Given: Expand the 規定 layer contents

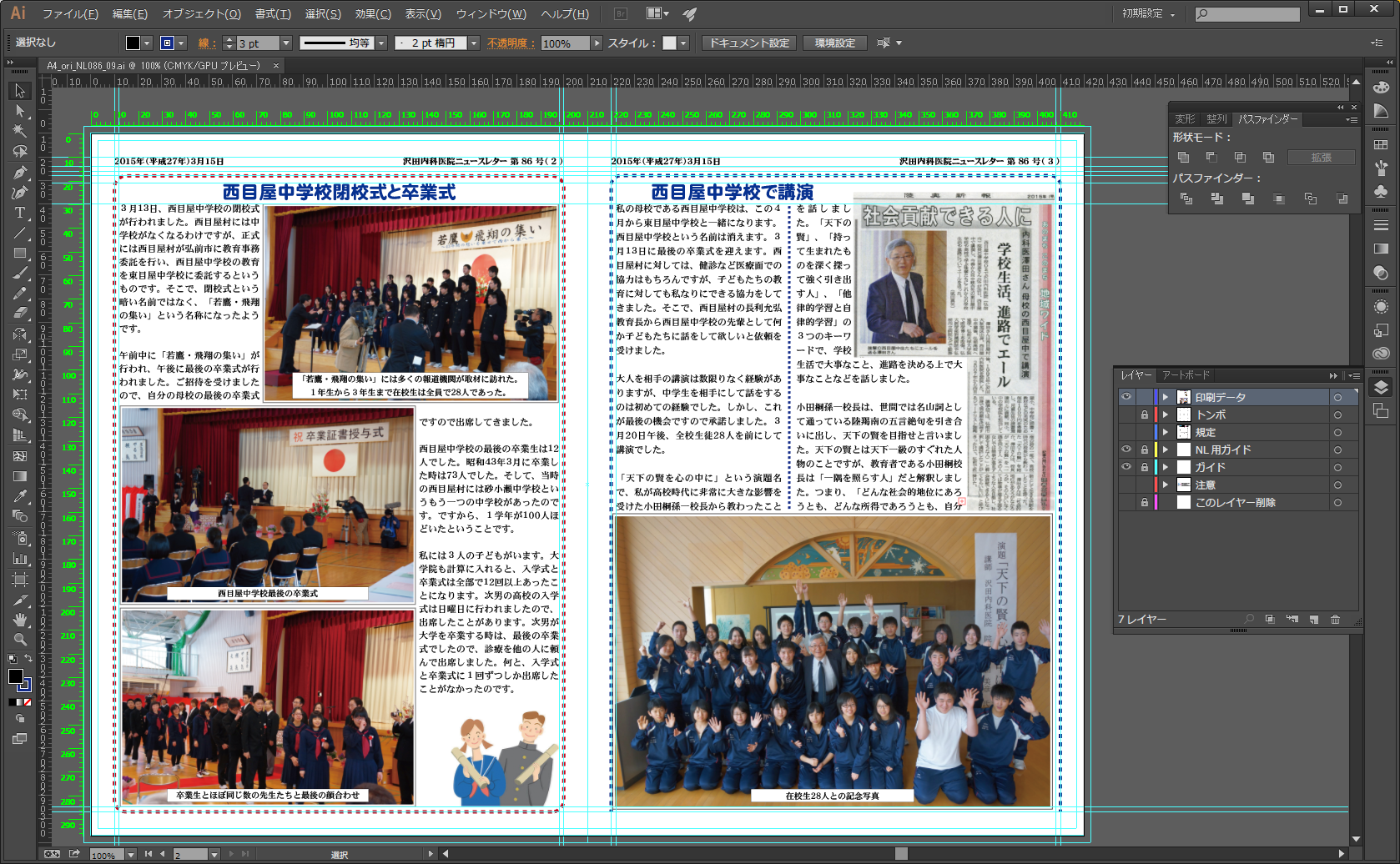Looking at the screenshot, I should pyautogui.click(x=1166, y=432).
